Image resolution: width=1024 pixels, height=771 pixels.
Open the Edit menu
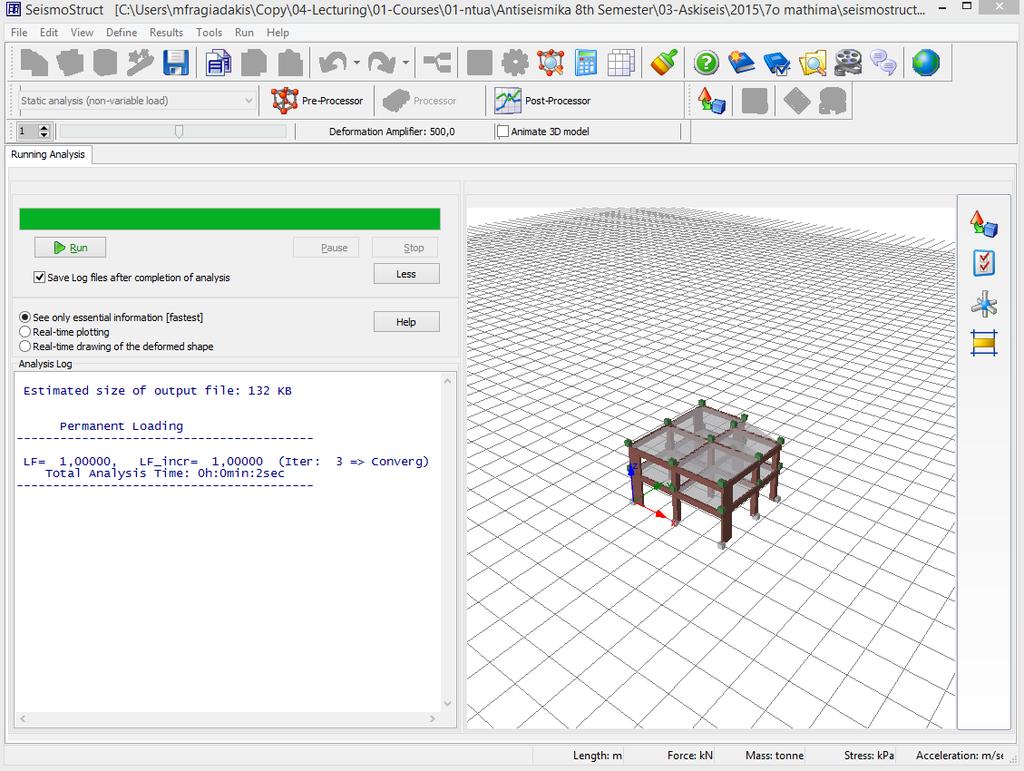click(48, 32)
